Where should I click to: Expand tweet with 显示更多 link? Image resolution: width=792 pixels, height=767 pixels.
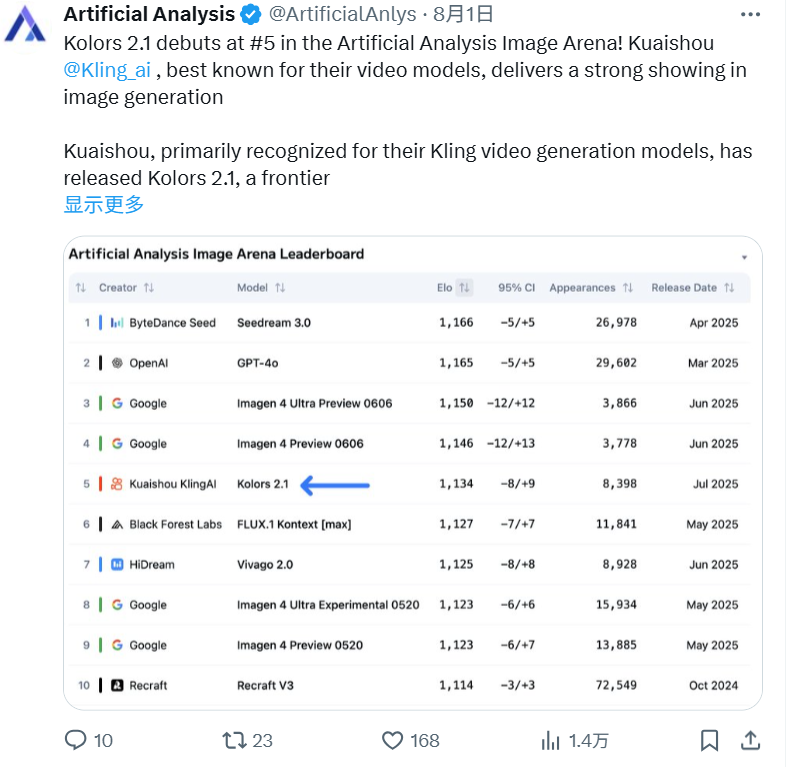[x=104, y=204]
